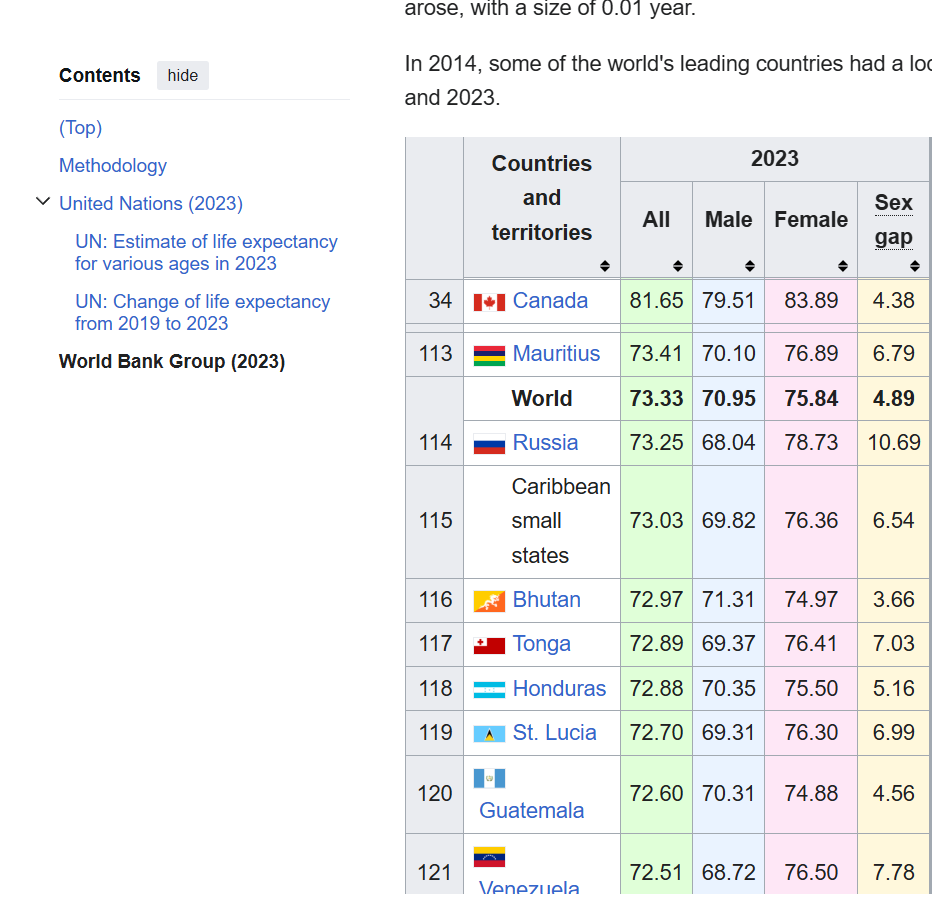The width and height of the screenshot is (932, 898).
Task: Click Bhutan's Male value 71.31
Action: 728,600
